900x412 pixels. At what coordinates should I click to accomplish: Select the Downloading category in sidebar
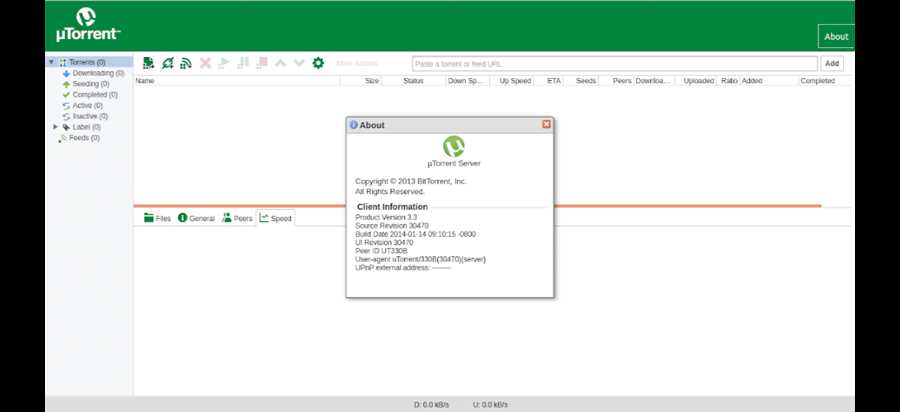[97, 73]
